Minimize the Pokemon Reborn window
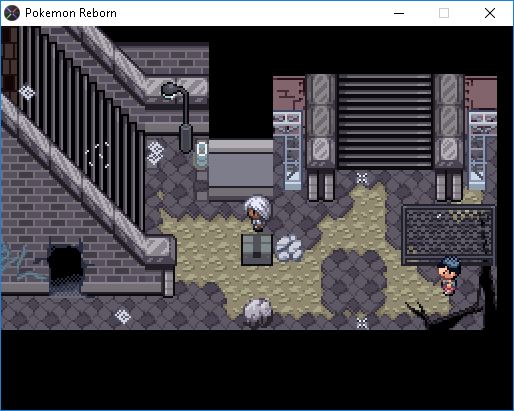 pyautogui.click(x=399, y=13)
